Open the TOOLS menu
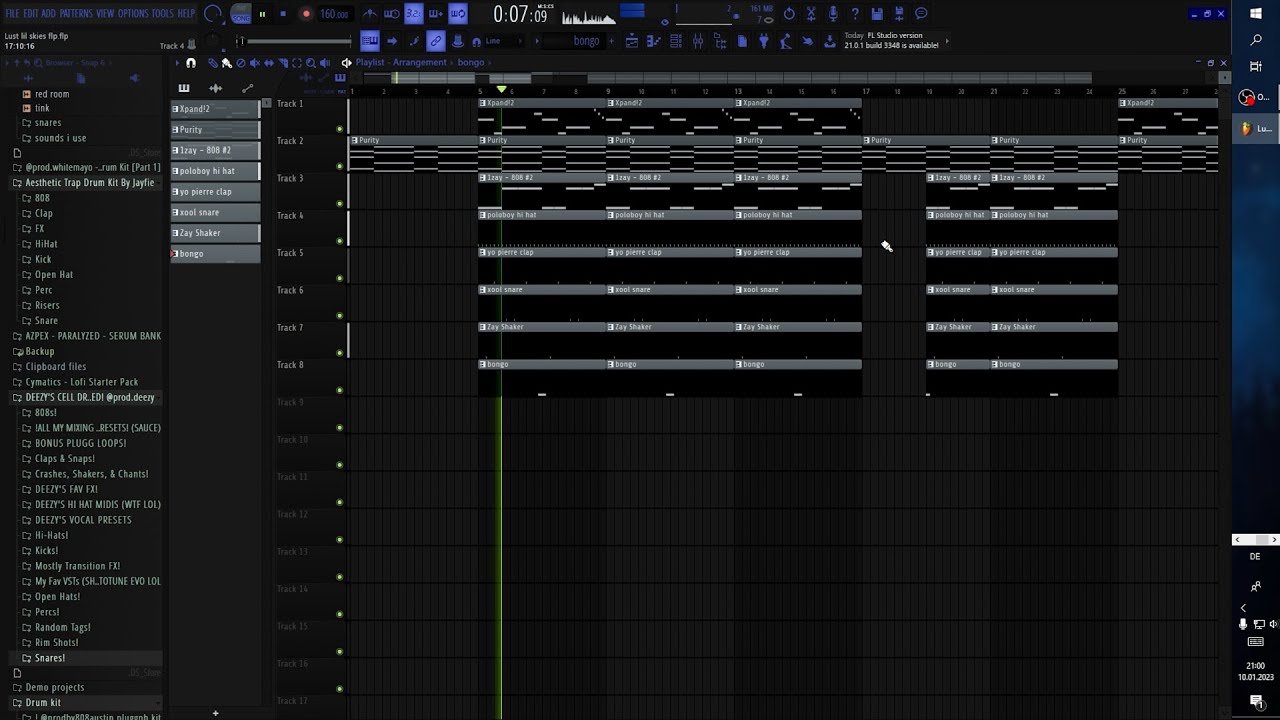 (162, 14)
